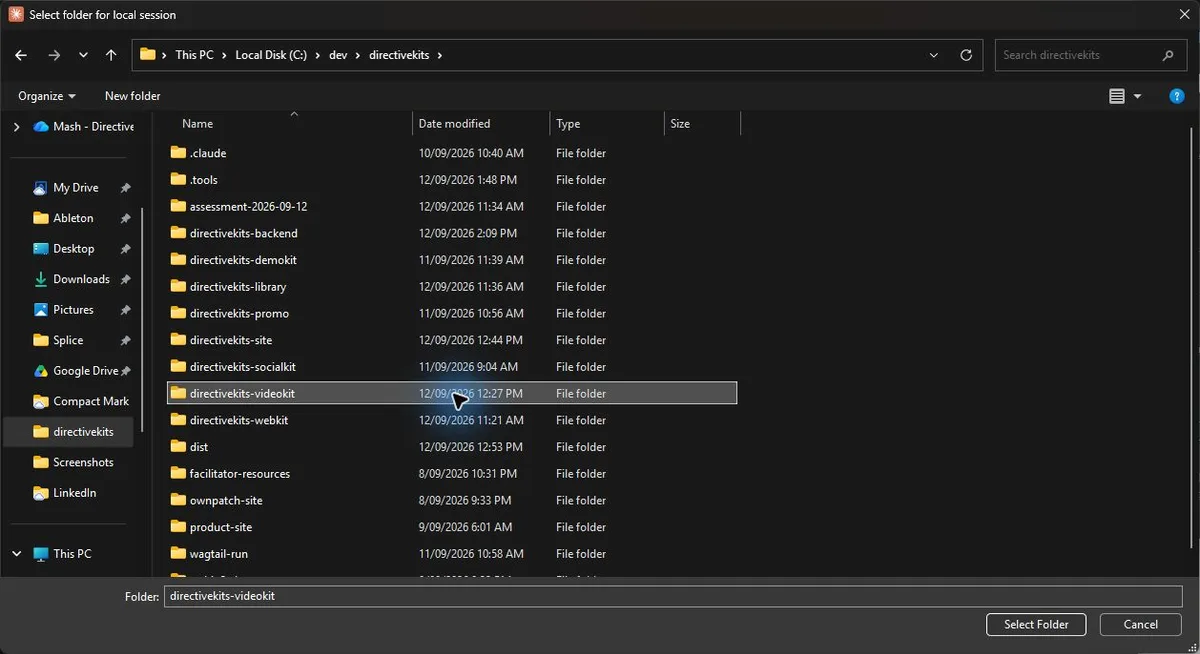Click the folder icon in address bar
1200x654 pixels.
click(x=148, y=55)
